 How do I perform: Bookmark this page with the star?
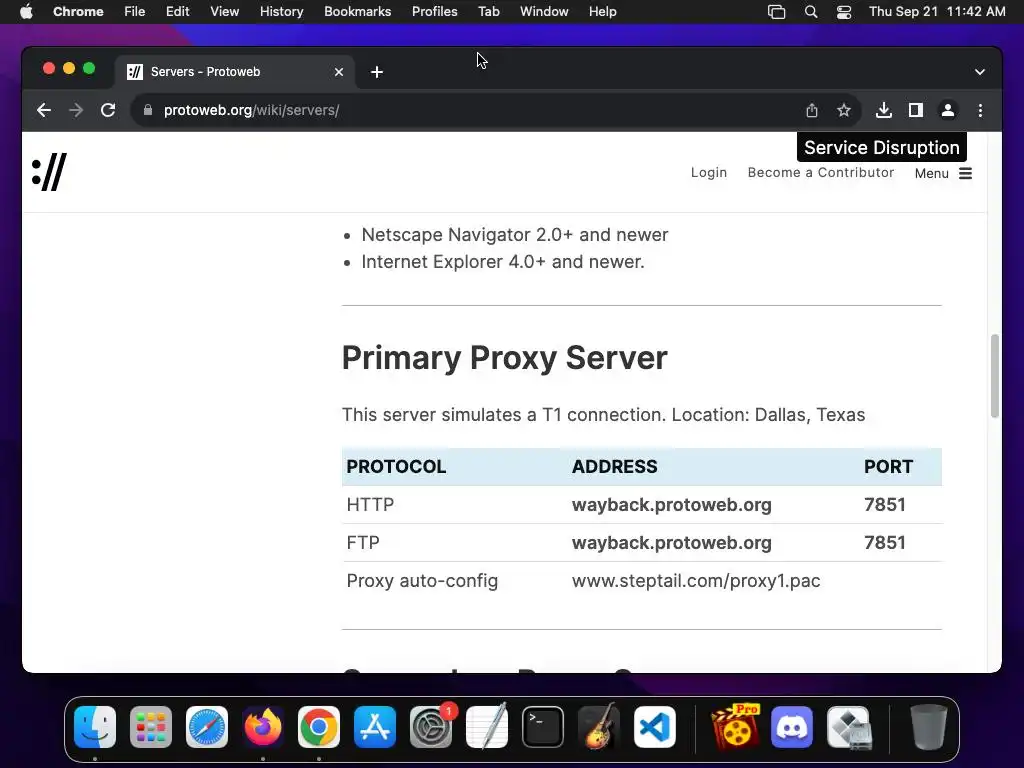844,110
